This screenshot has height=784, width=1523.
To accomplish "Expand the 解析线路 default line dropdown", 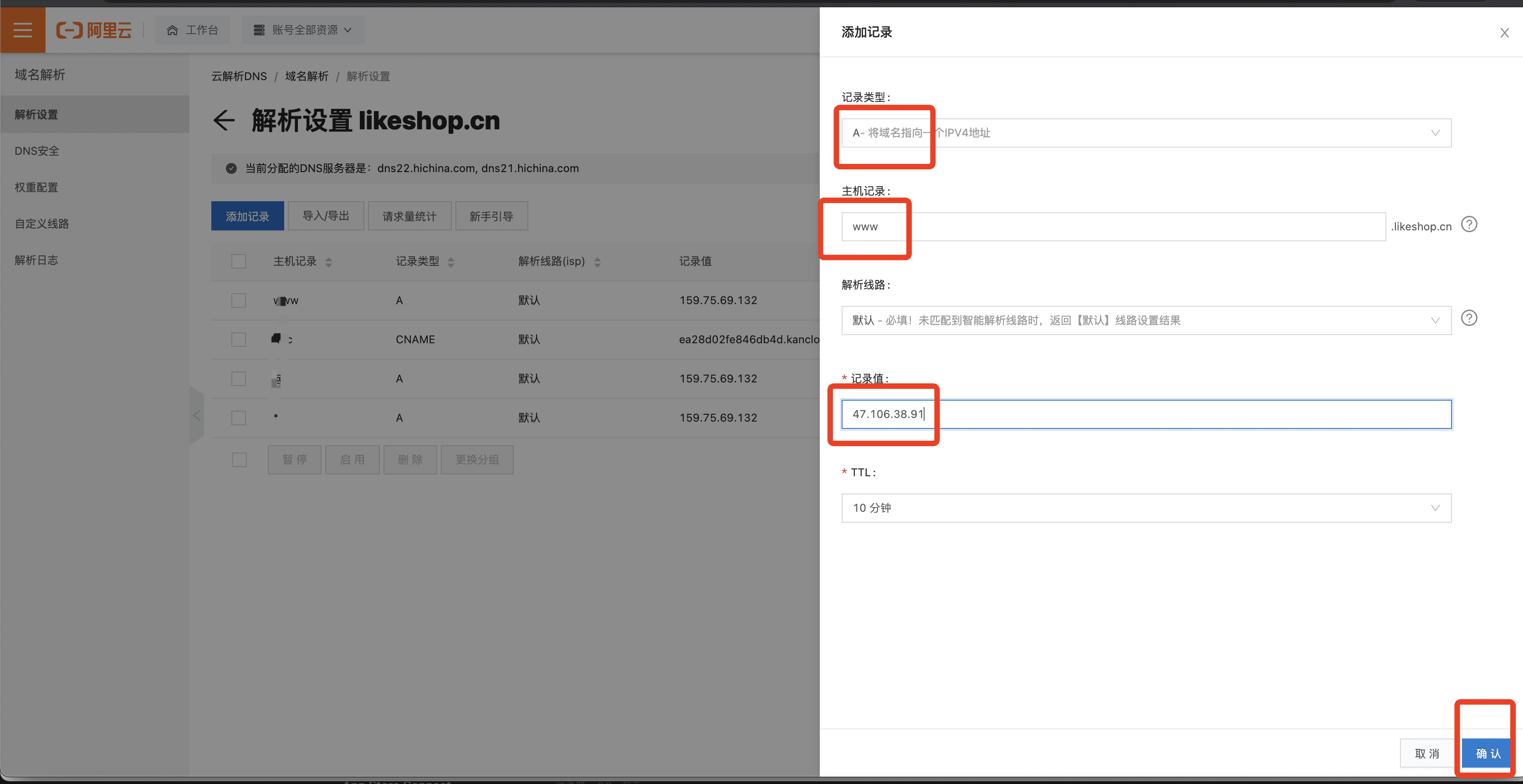I will 1146,320.
